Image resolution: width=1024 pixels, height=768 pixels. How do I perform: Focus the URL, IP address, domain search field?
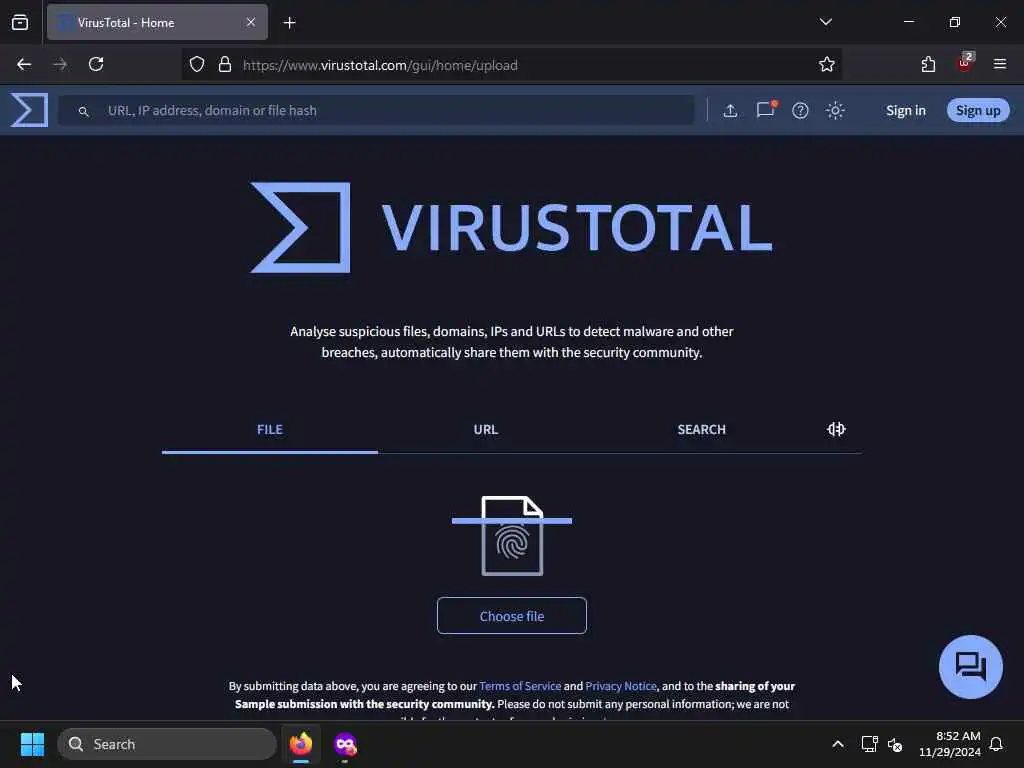[x=376, y=110]
